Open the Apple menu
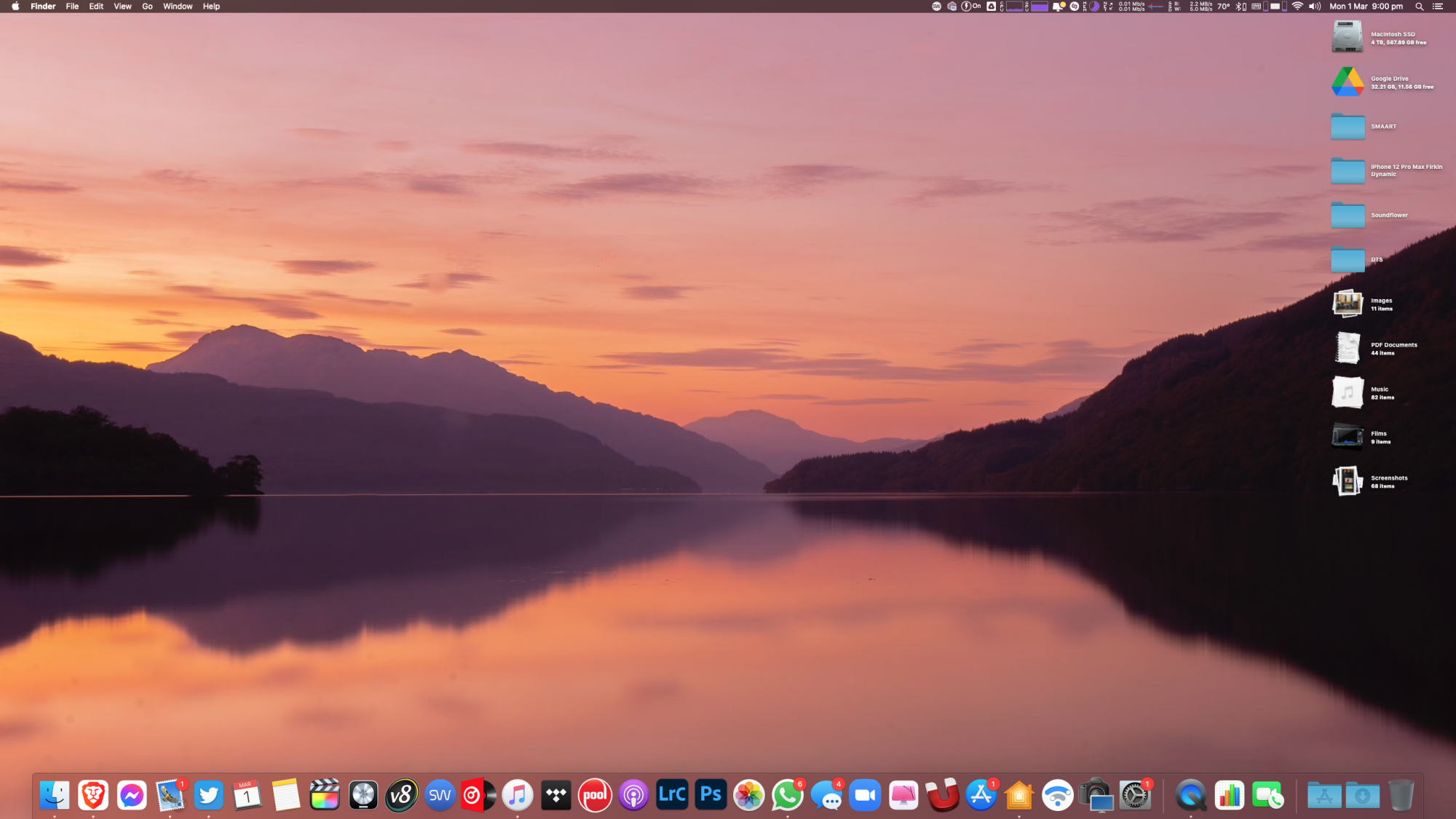 15,7
